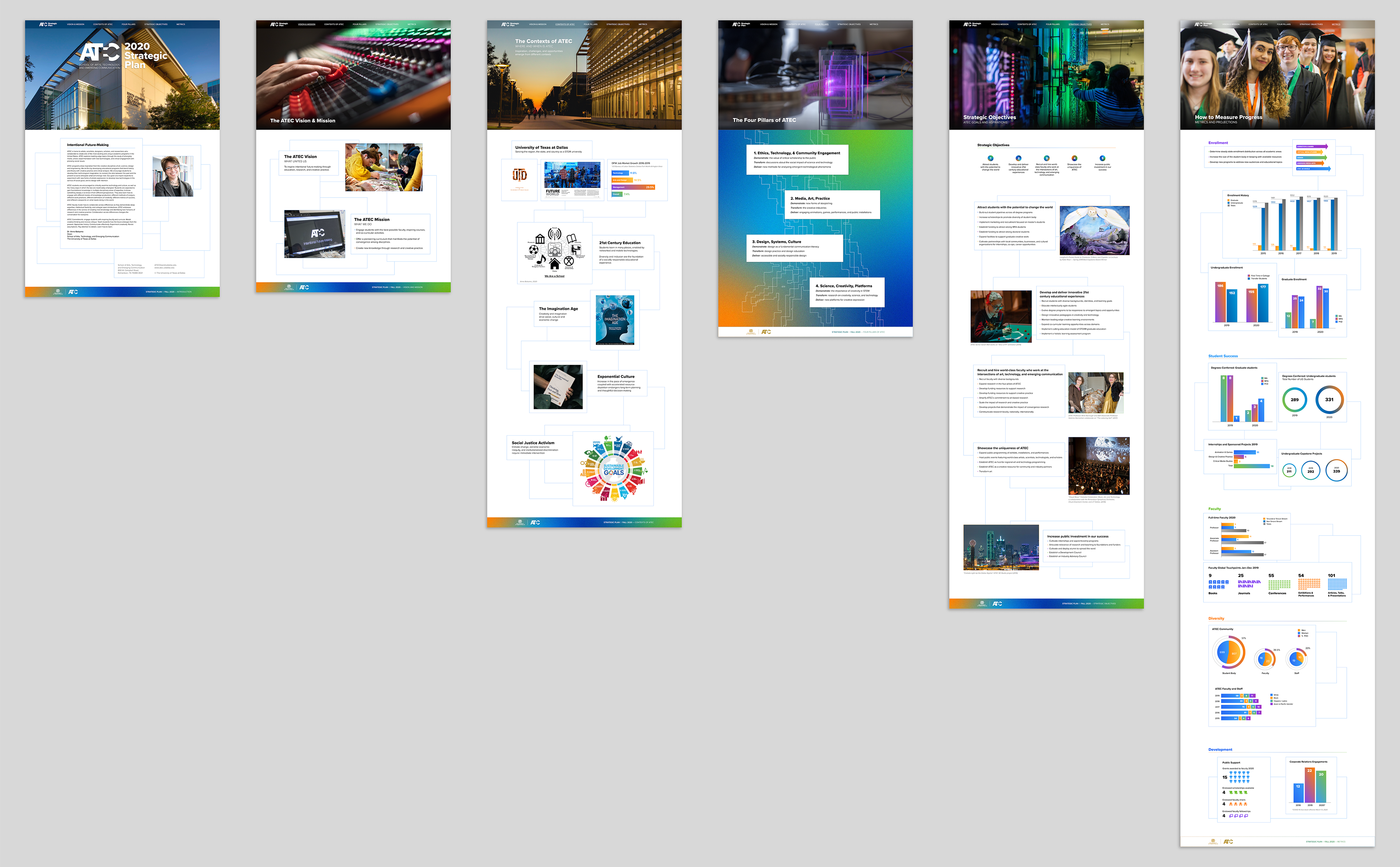Click objective circle number 2

(1018, 158)
